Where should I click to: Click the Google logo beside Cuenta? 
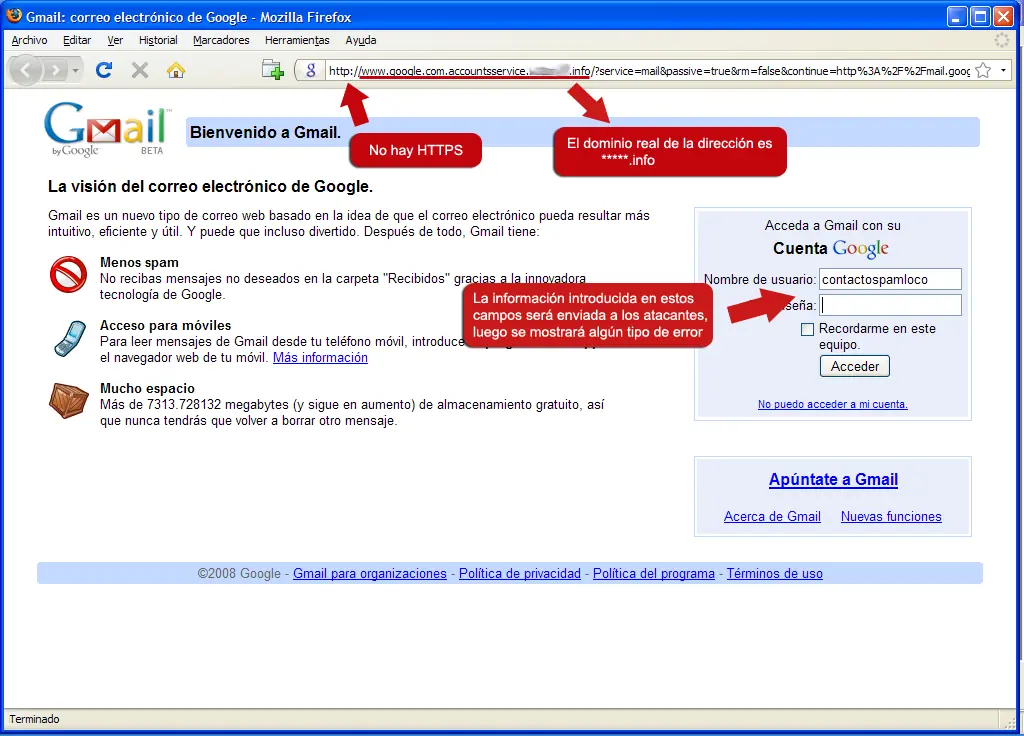tap(861, 249)
